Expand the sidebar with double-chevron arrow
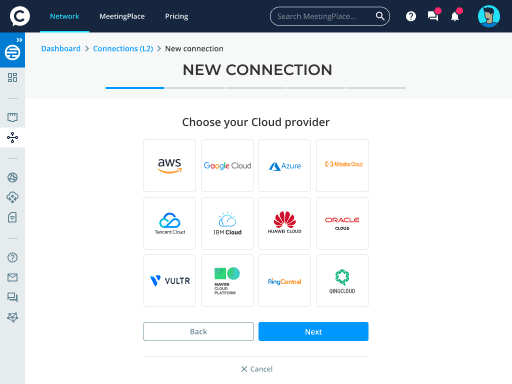Screen dimensions: 512x384 [x=19, y=40]
